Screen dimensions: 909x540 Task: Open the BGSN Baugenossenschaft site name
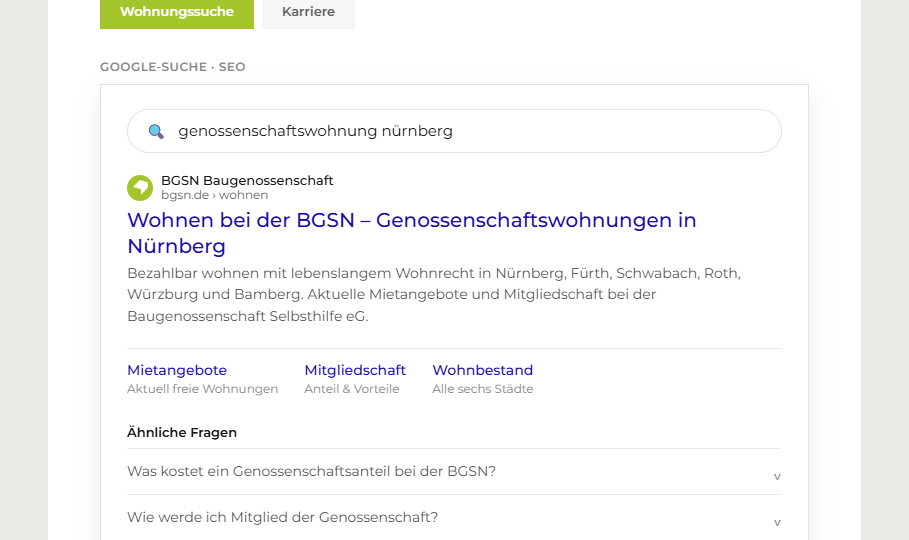point(247,180)
